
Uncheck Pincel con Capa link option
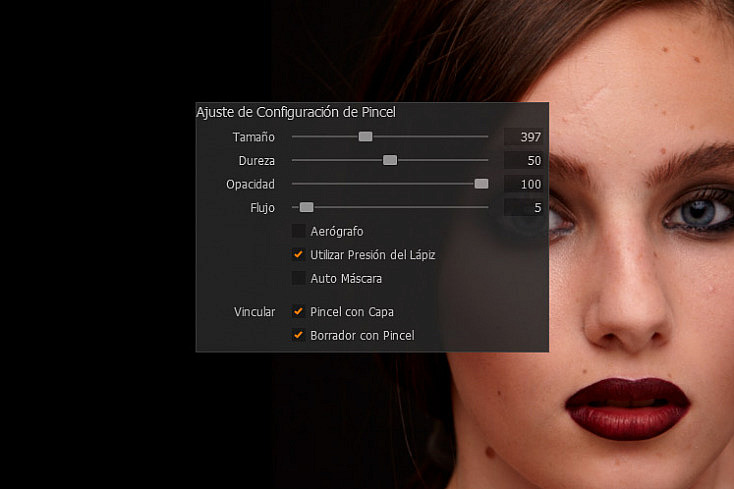click(x=298, y=311)
